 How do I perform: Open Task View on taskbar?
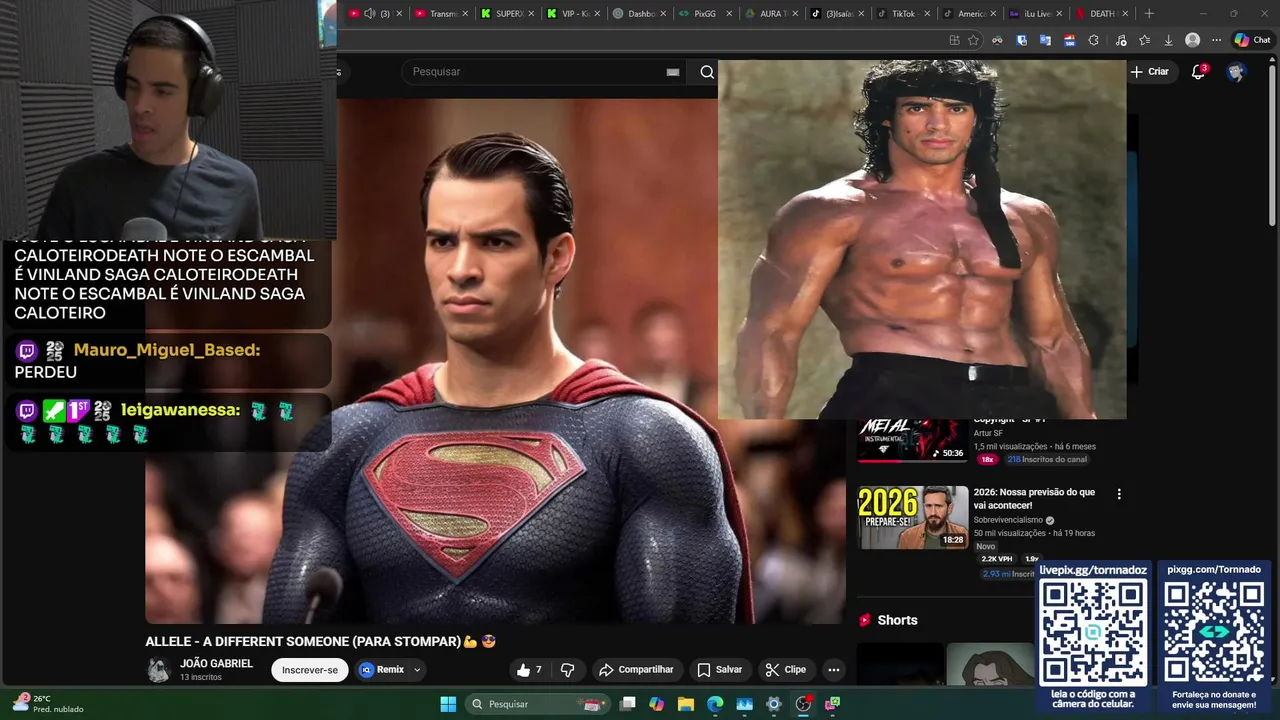tap(627, 704)
